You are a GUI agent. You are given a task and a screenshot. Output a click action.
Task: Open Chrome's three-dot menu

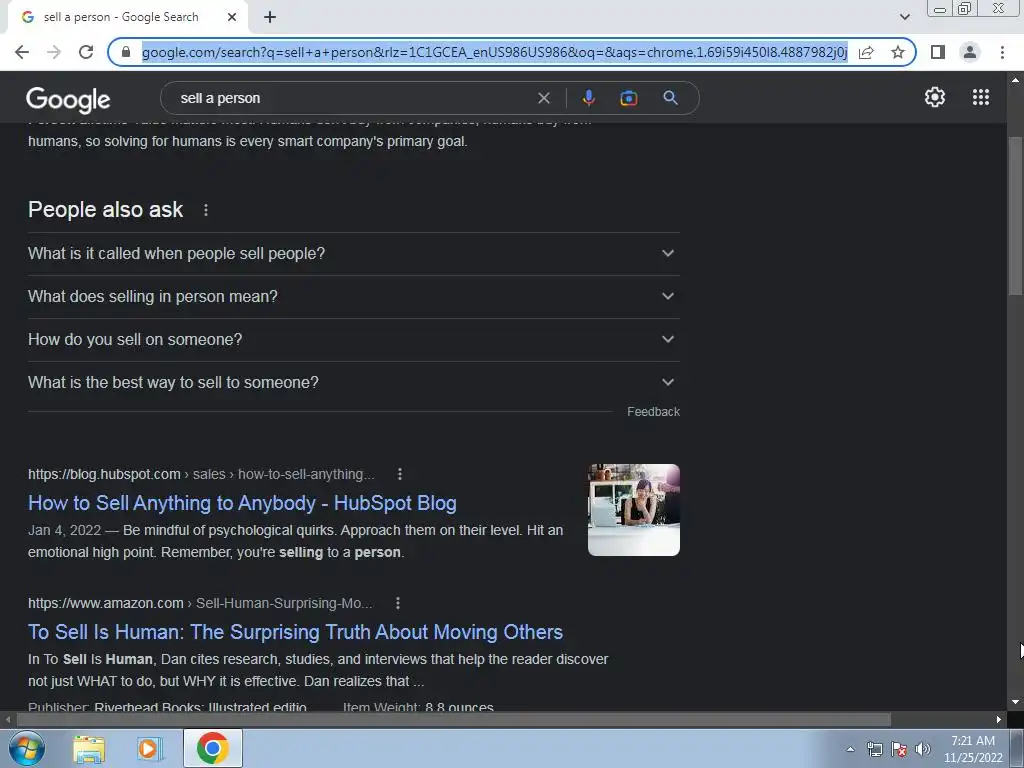[x=1002, y=52]
